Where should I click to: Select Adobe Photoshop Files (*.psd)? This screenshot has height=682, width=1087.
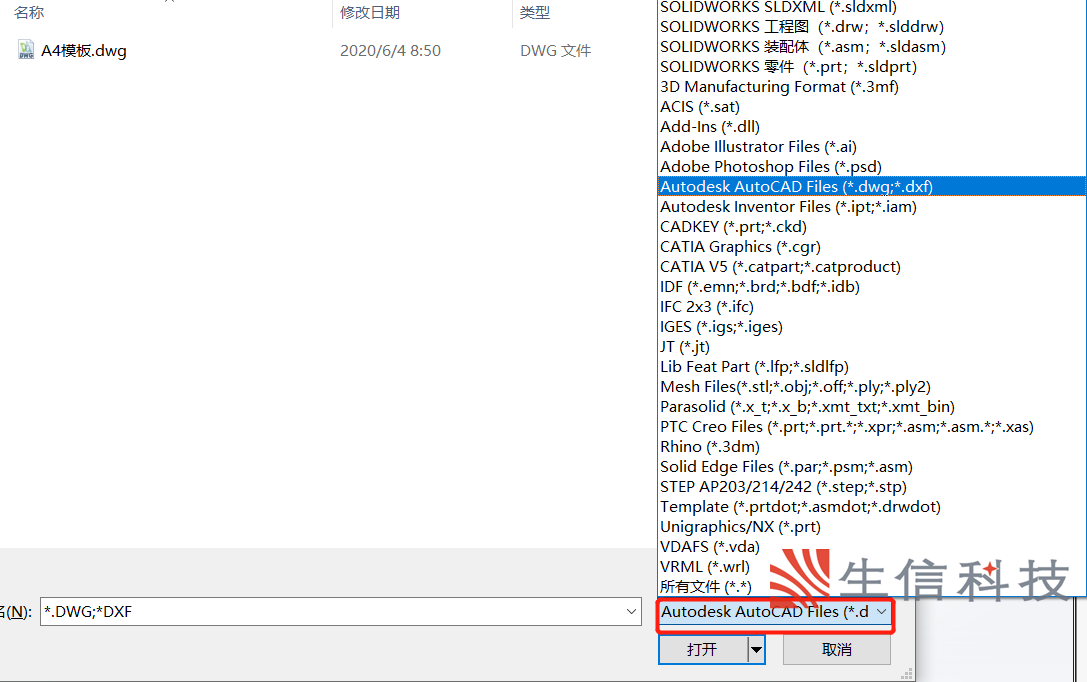871,167
